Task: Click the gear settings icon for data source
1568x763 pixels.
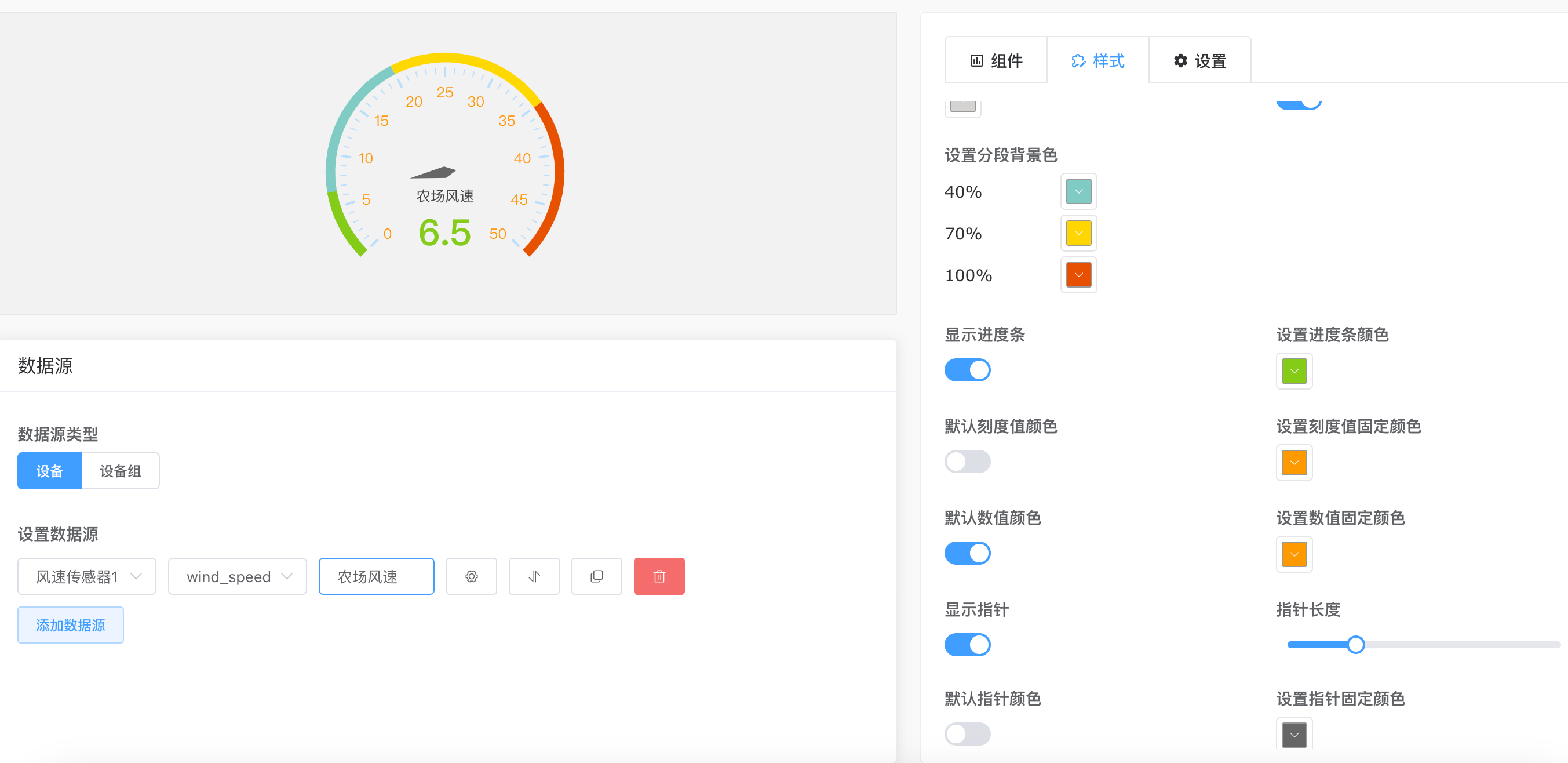Action: 471,576
